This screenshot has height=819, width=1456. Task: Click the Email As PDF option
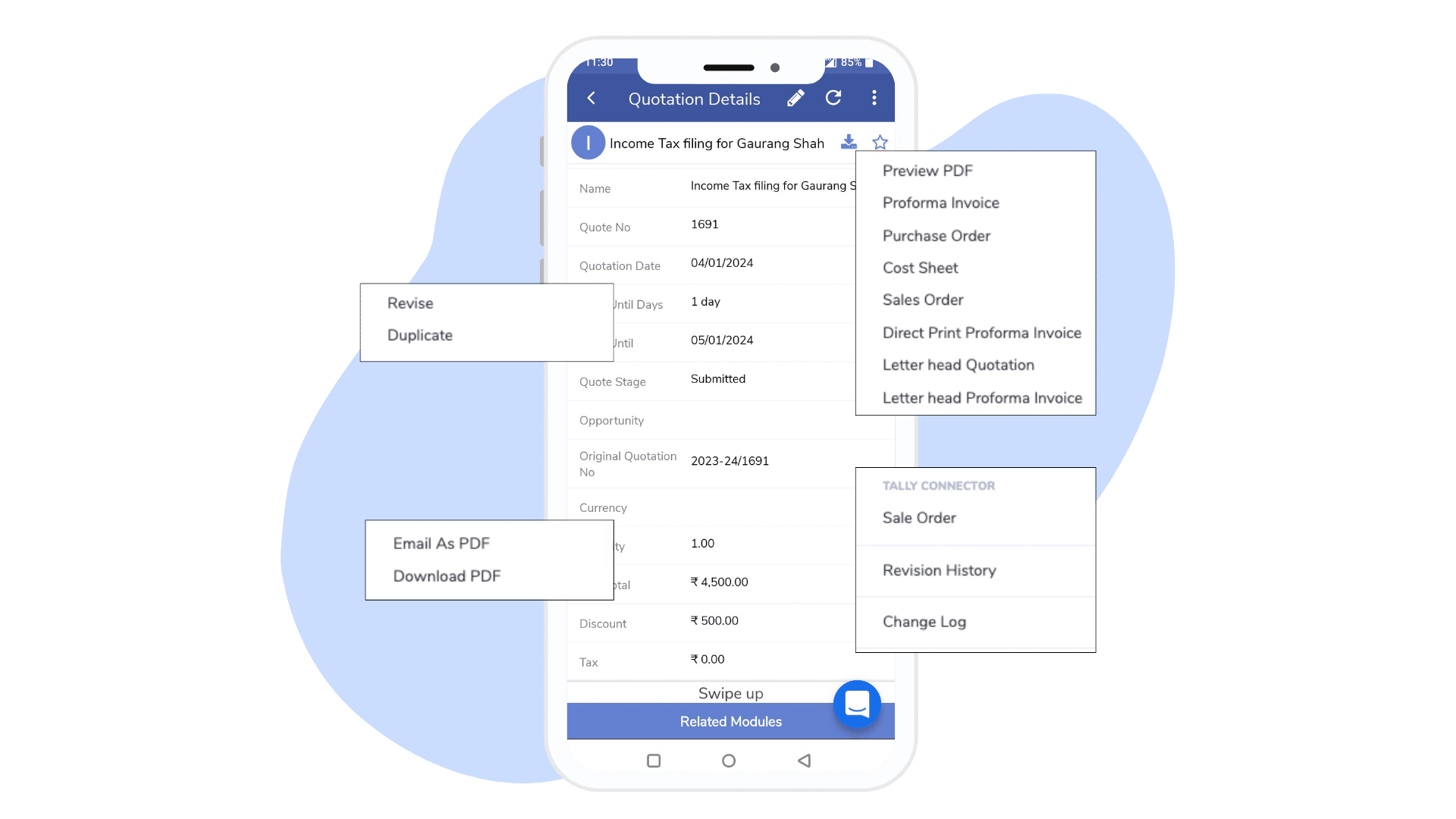tap(440, 543)
